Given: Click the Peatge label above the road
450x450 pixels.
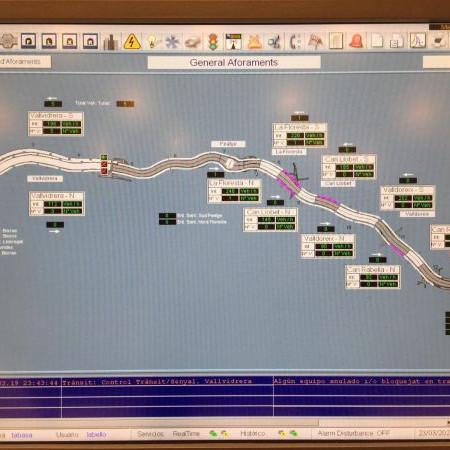Looking at the screenshot, I should [x=228, y=144].
